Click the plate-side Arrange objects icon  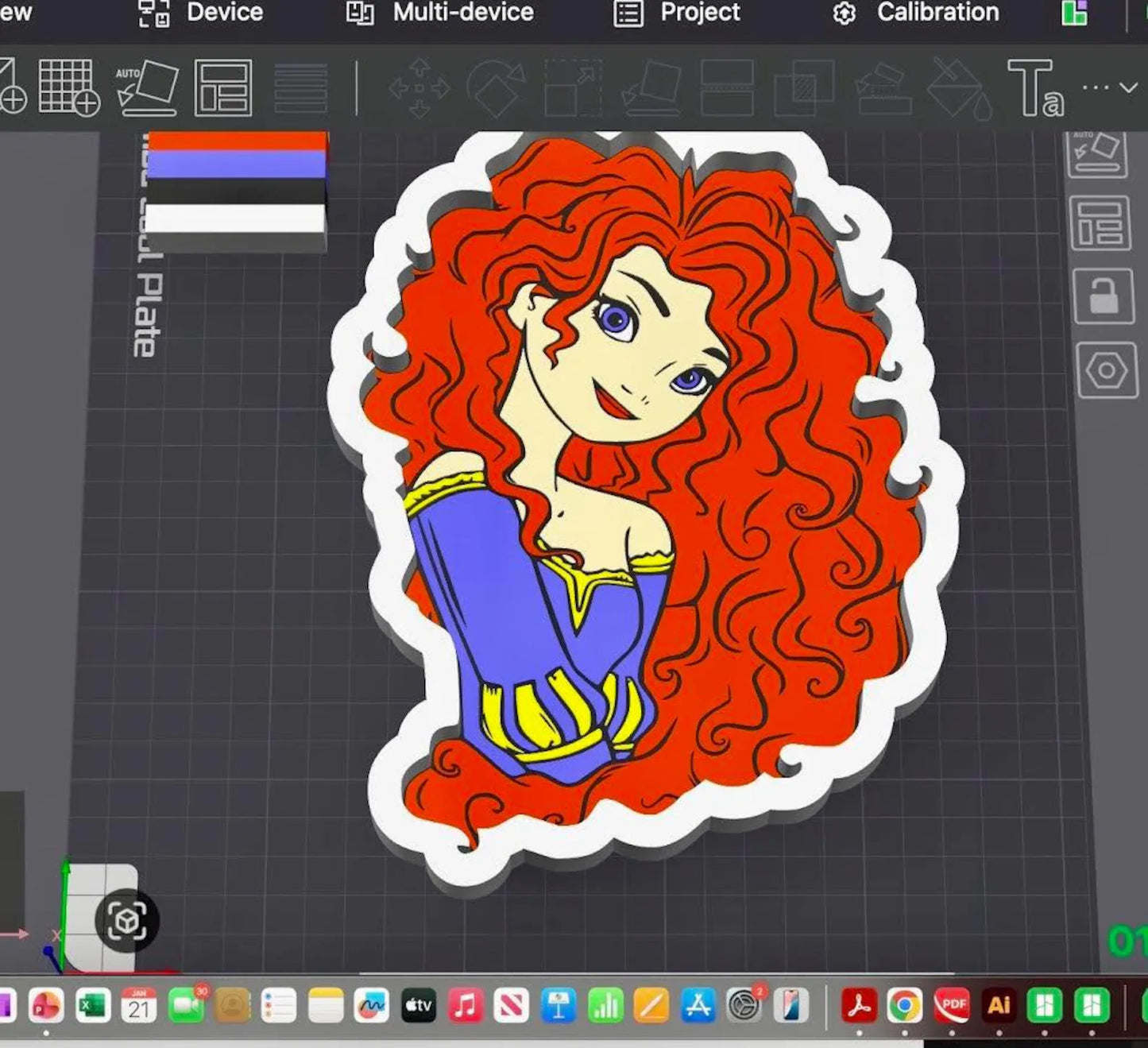click(x=1100, y=223)
